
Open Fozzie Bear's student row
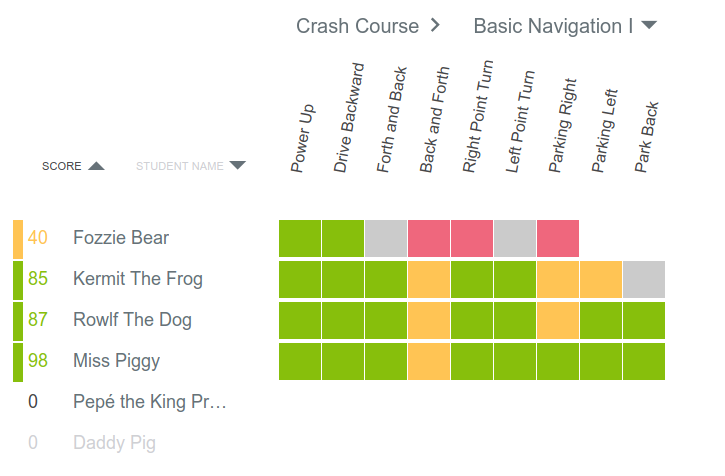pos(121,238)
